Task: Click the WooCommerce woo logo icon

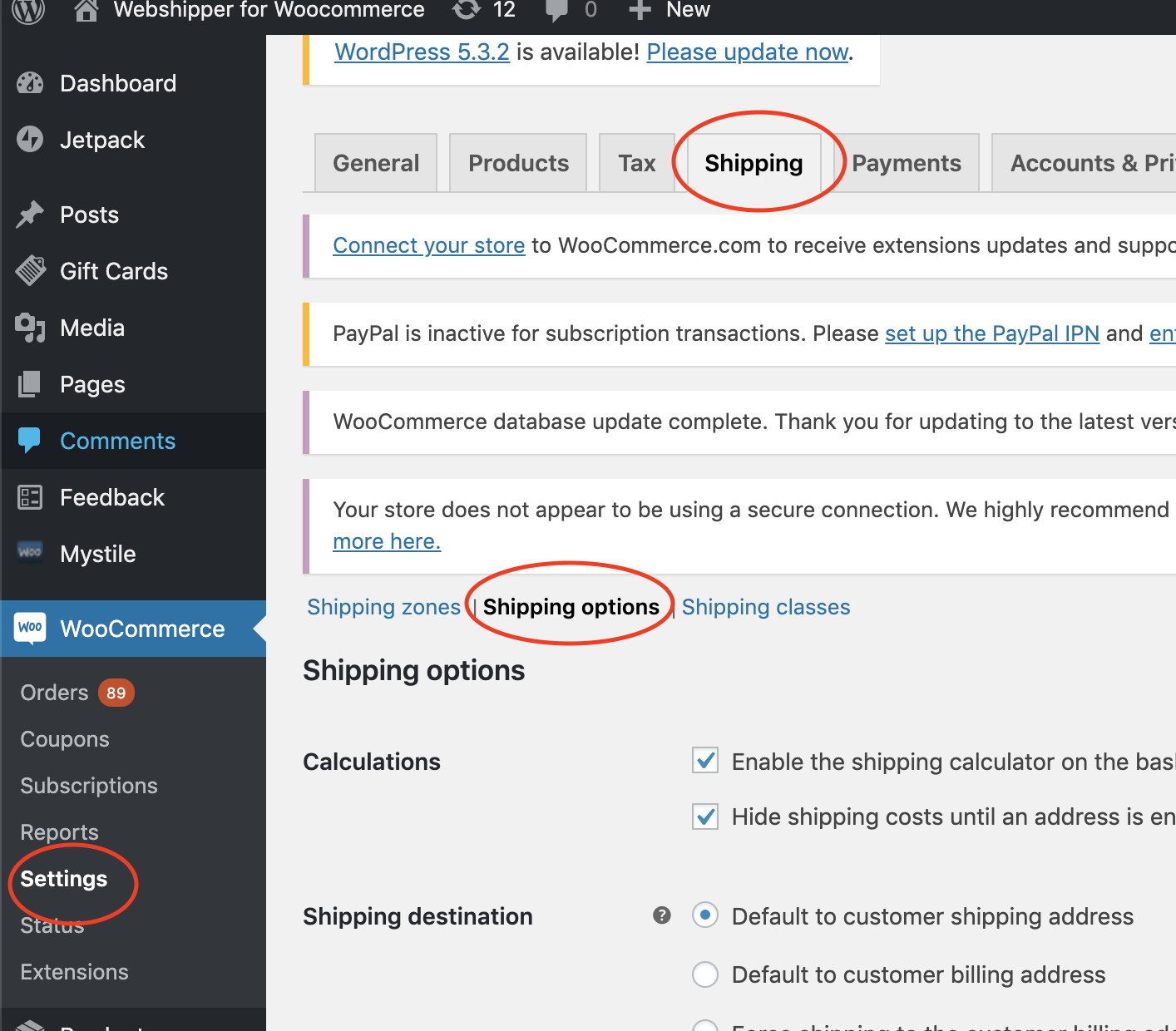Action: [30, 628]
